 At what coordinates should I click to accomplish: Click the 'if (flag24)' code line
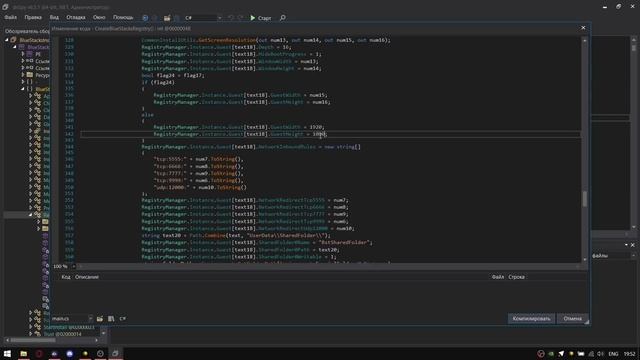(x=158, y=82)
